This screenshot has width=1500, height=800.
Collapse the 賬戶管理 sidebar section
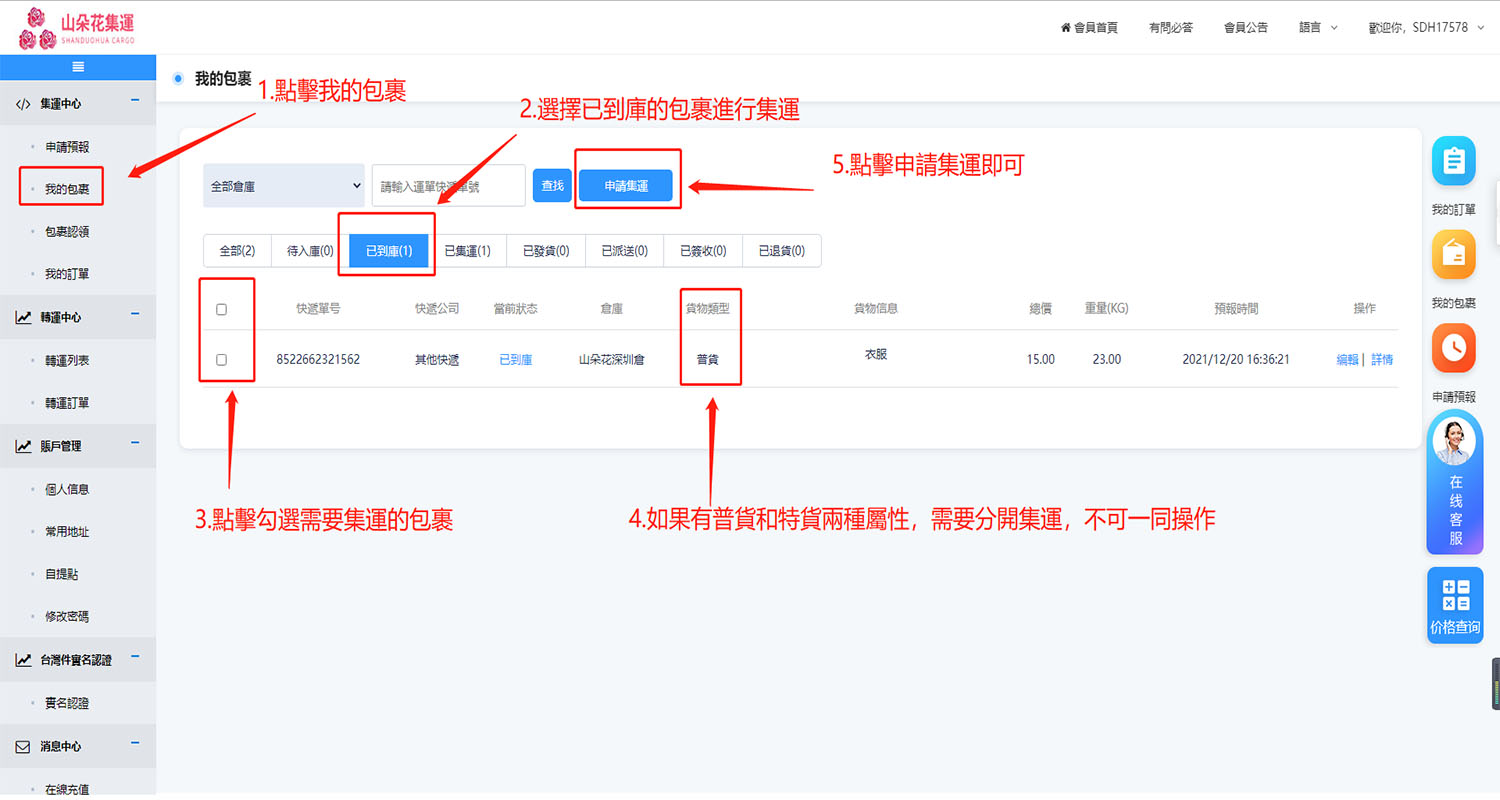(135, 445)
